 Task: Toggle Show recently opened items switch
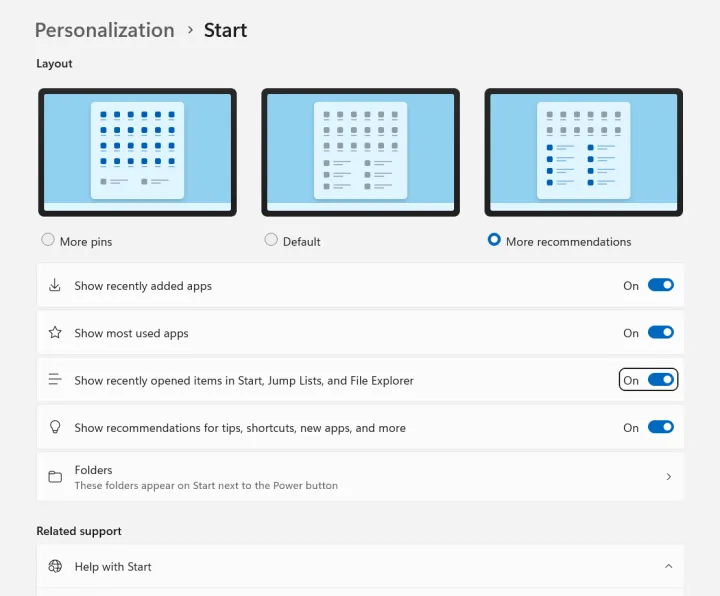click(660, 380)
